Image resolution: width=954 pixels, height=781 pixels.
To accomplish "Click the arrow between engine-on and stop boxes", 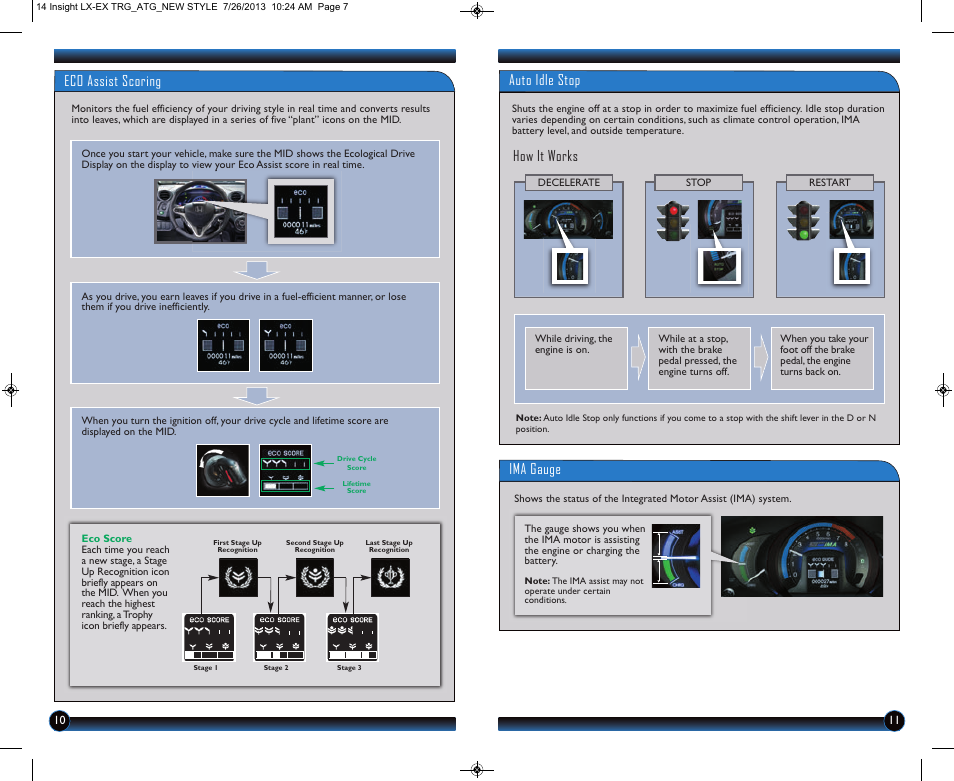I will pyautogui.click(x=638, y=357).
